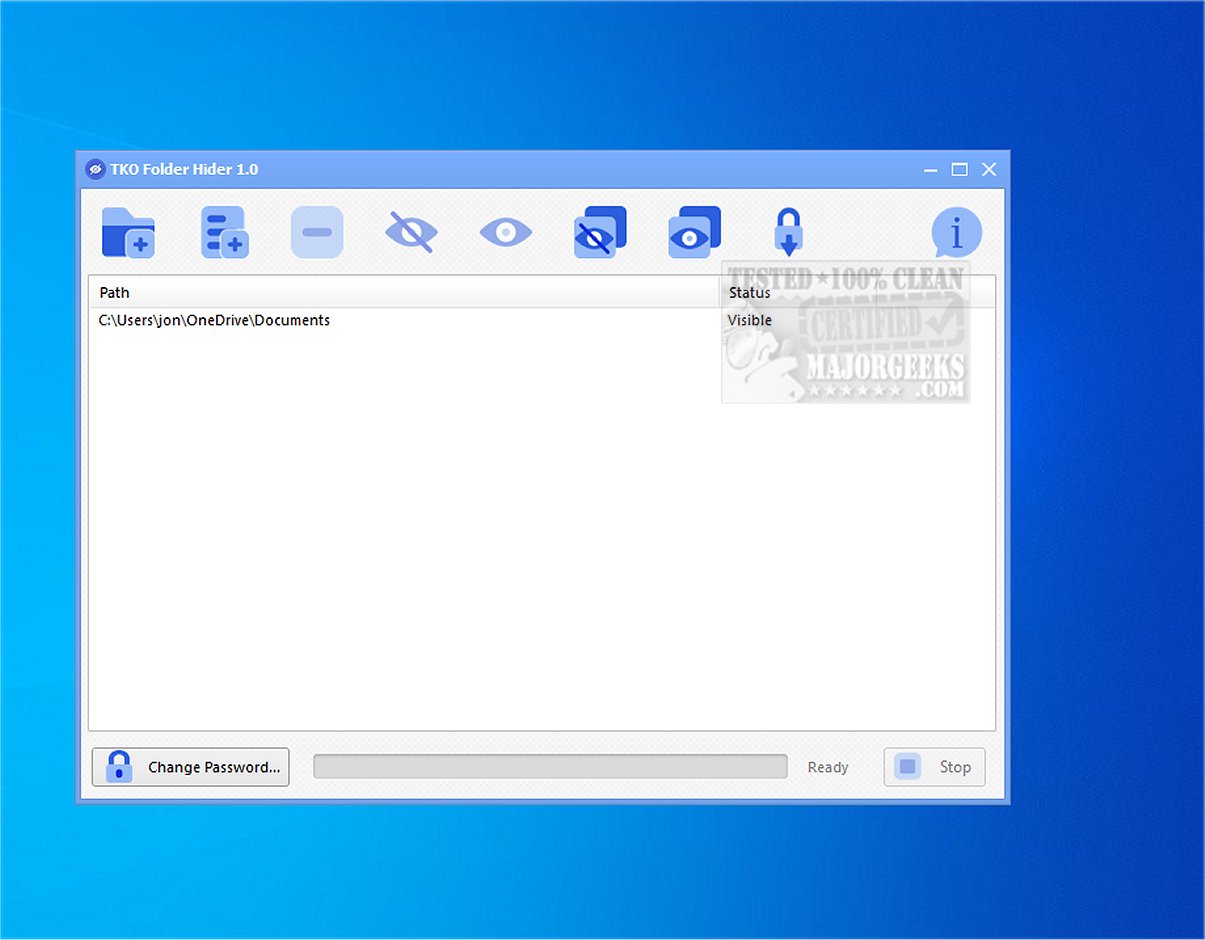Click the Remove (minus) icon
This screenshot has width=1205, height=940.
click(317, 233)
